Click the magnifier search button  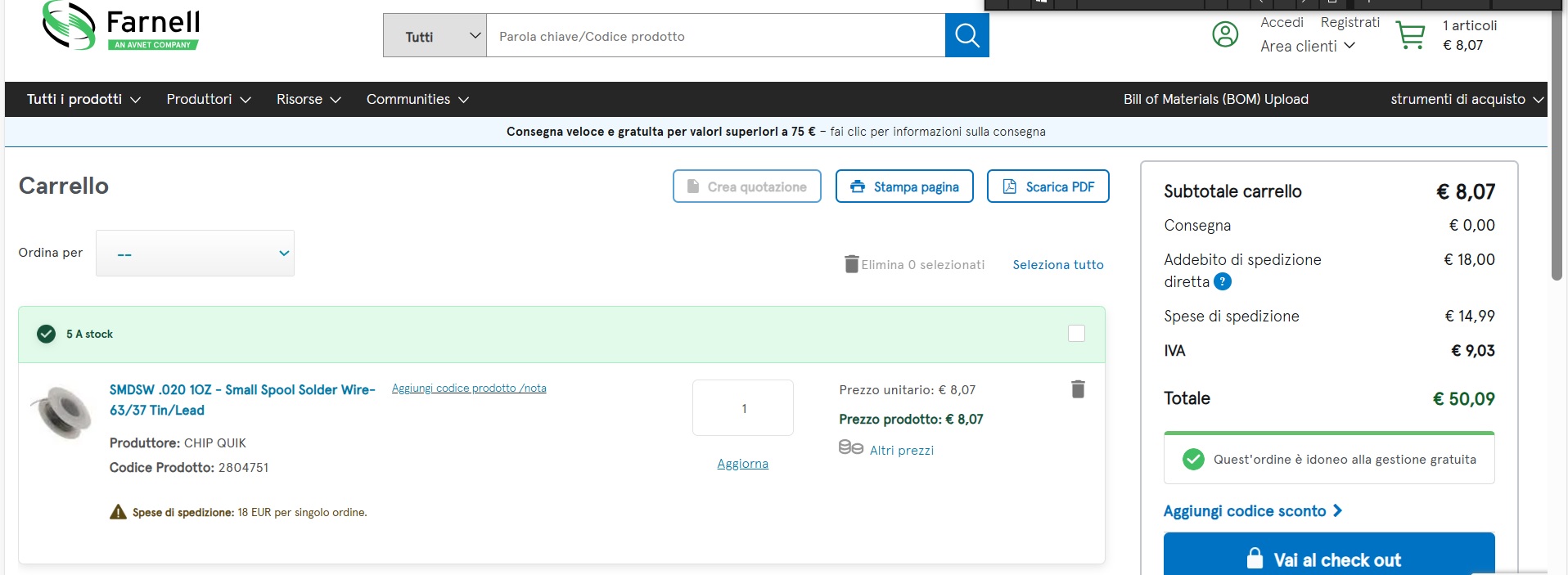966,35
